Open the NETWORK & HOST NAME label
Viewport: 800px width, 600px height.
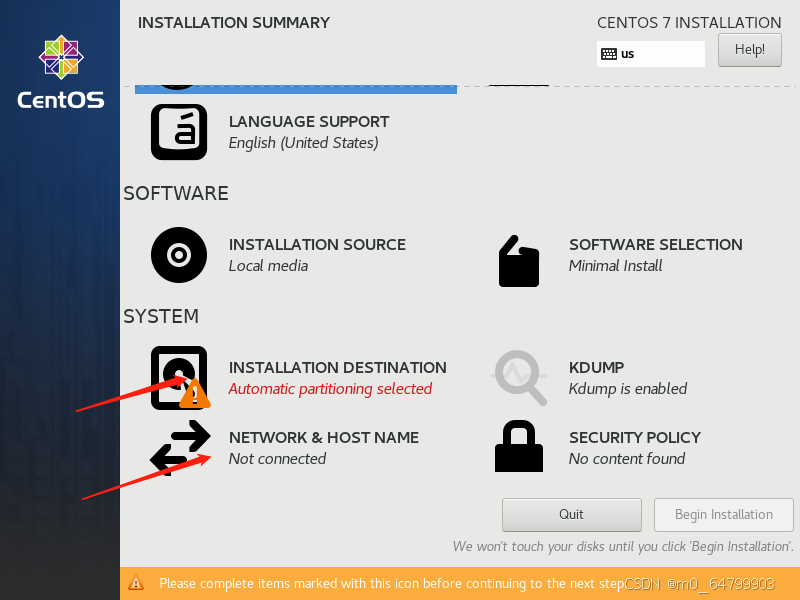coord(323,438)
